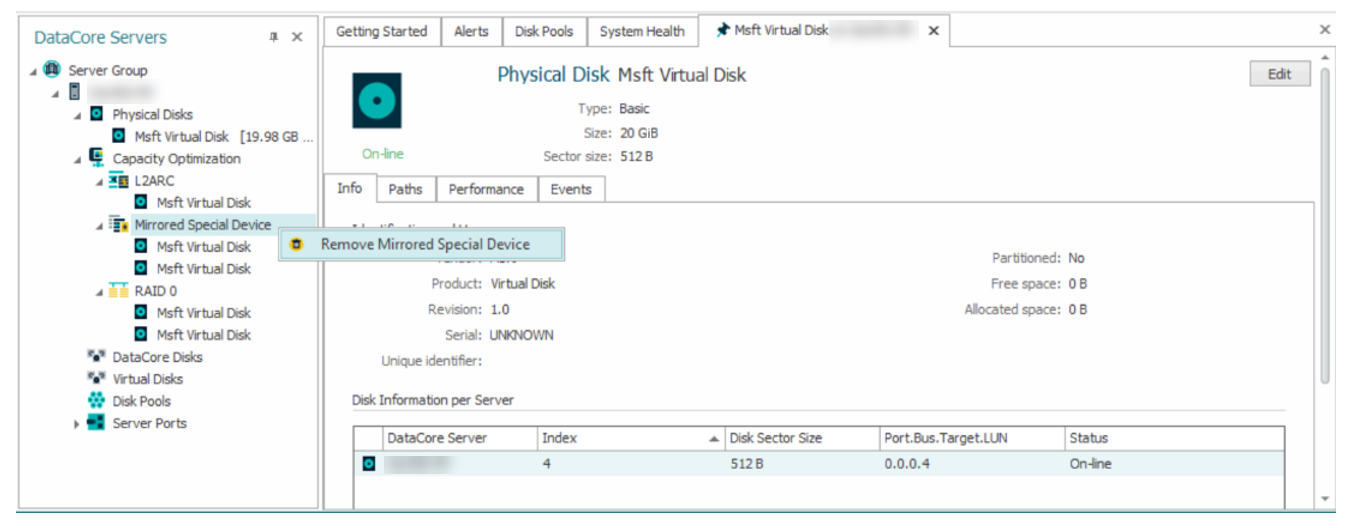
Task: Expand the Server Ports tree node
Action: 77,424
